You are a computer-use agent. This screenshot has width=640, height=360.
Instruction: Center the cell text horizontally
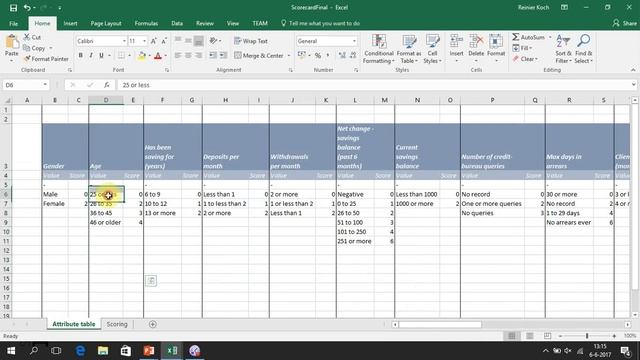(188, 55)
